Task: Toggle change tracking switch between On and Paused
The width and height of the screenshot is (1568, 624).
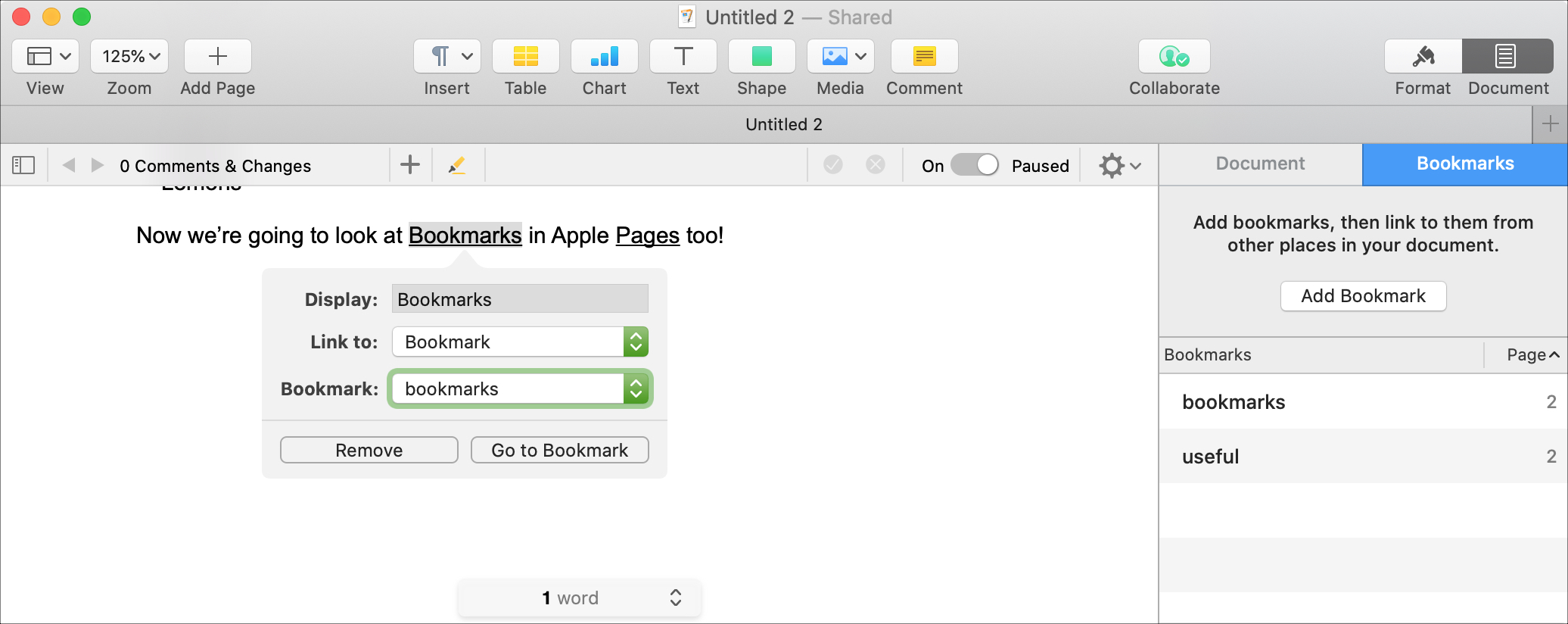Action: (975, 165)
